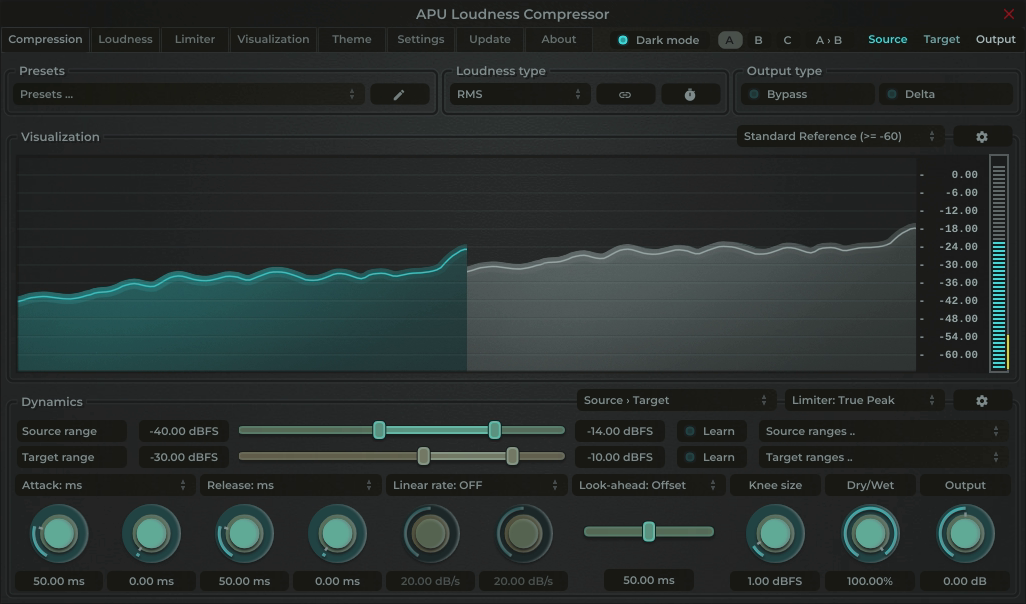Open Linear rate: OFF dropdown
1026x604 pixels.
(476, 485)
